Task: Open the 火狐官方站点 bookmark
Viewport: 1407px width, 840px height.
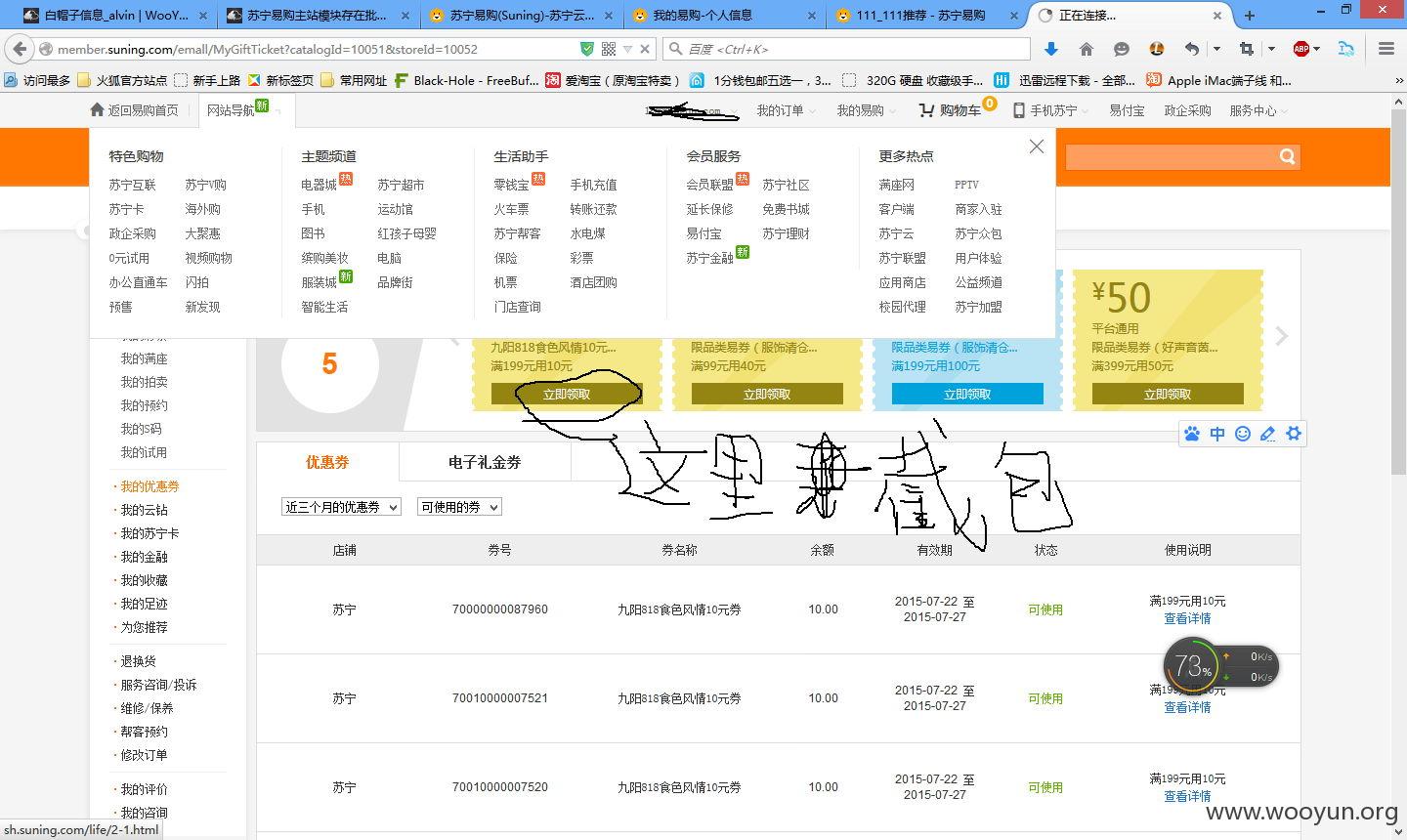Action: pos(122,80)
